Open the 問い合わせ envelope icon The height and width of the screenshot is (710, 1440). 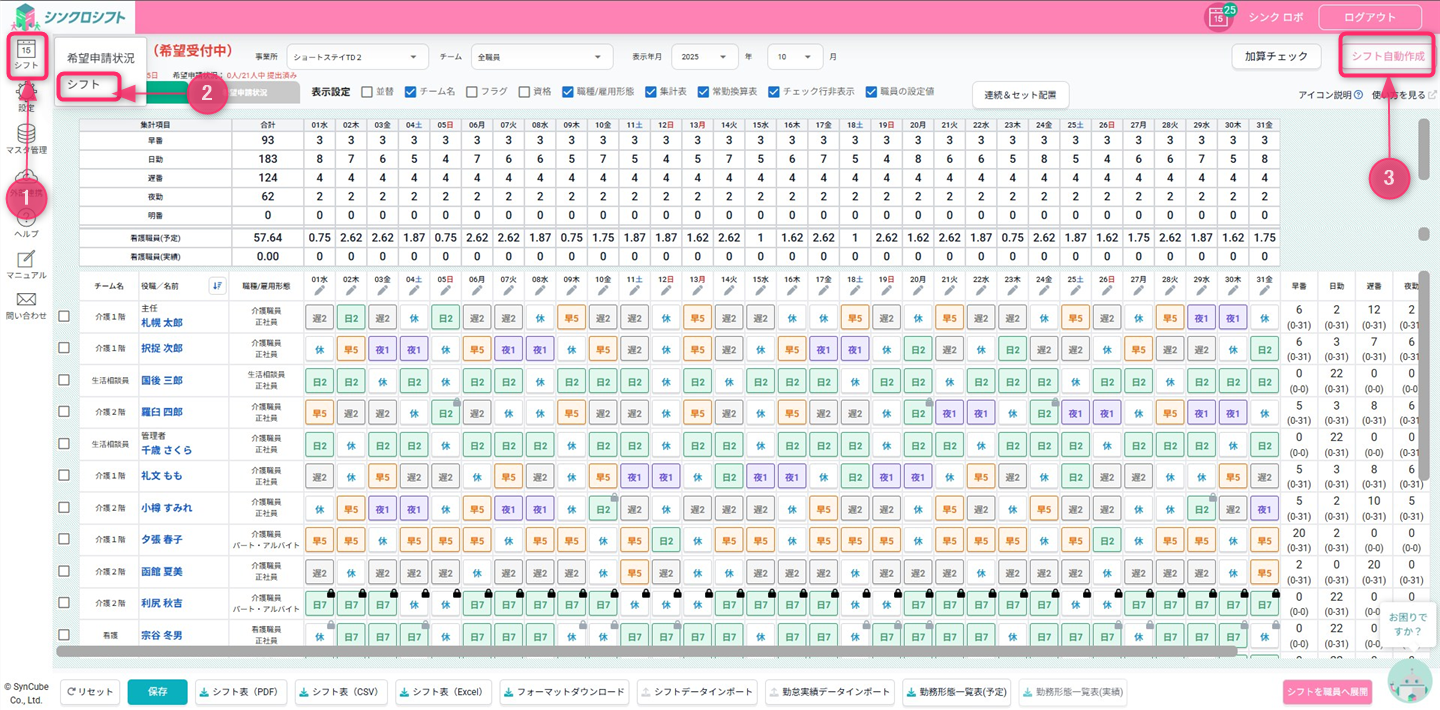point(26,300)
